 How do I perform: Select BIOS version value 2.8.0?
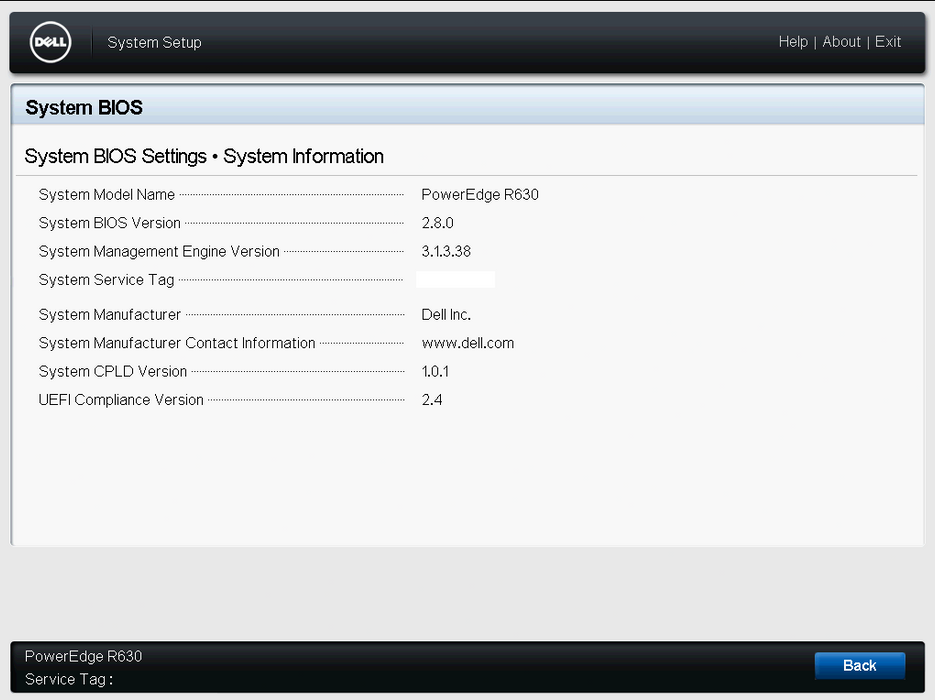[x=438, y=222]
